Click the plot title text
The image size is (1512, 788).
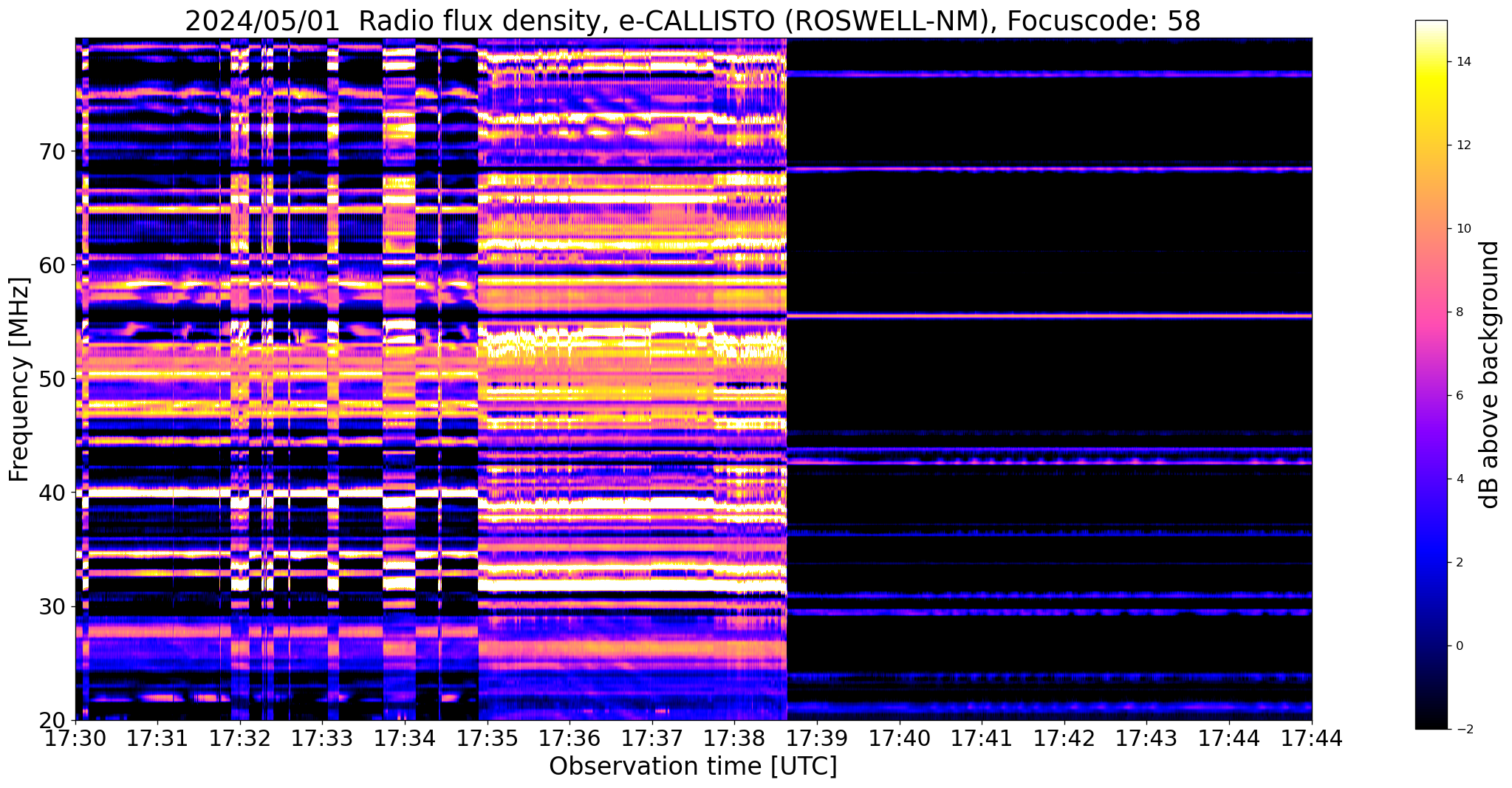pos(692,21)
